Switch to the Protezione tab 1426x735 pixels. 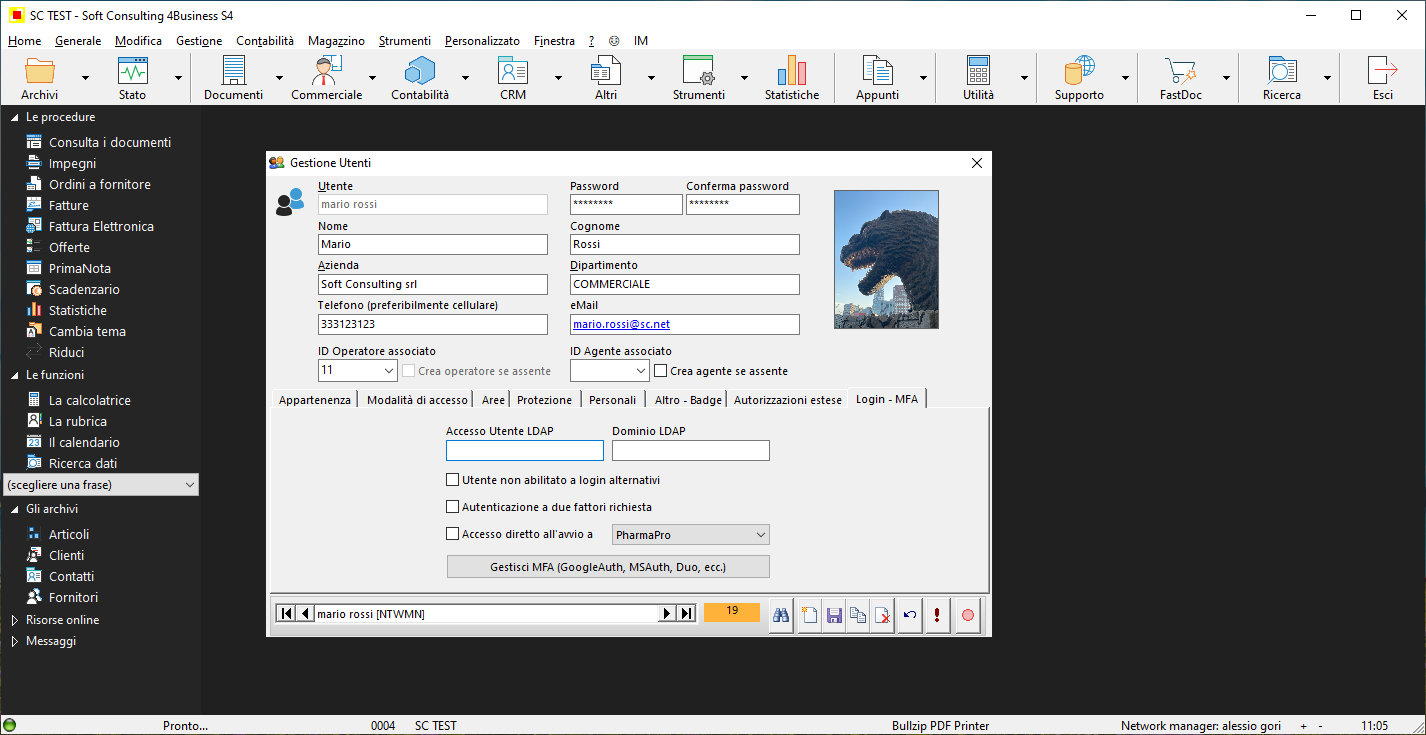[x=544, y=400]
